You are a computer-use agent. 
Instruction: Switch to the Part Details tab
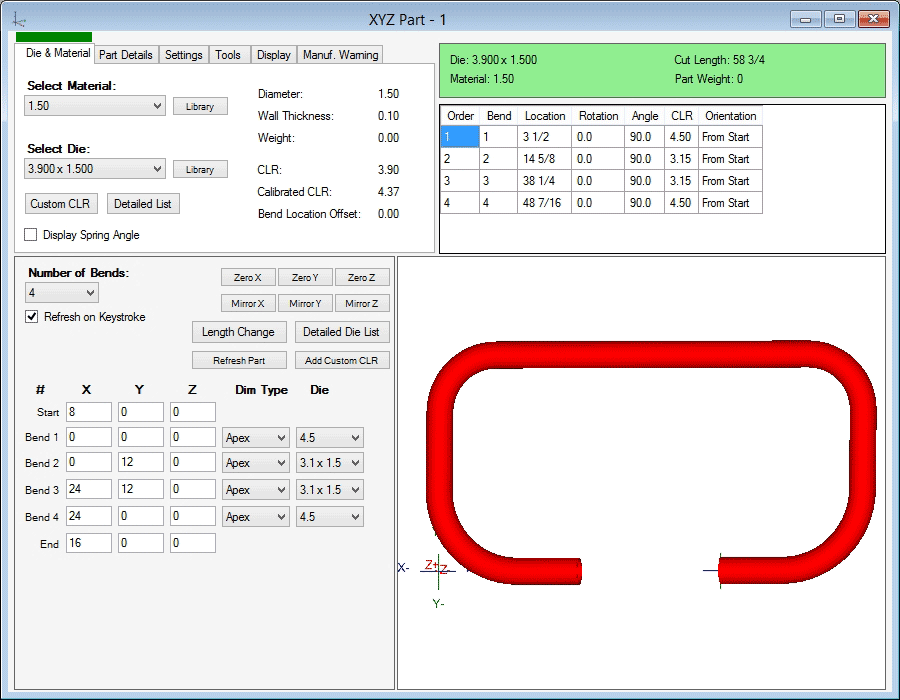(x=126, y=55)
